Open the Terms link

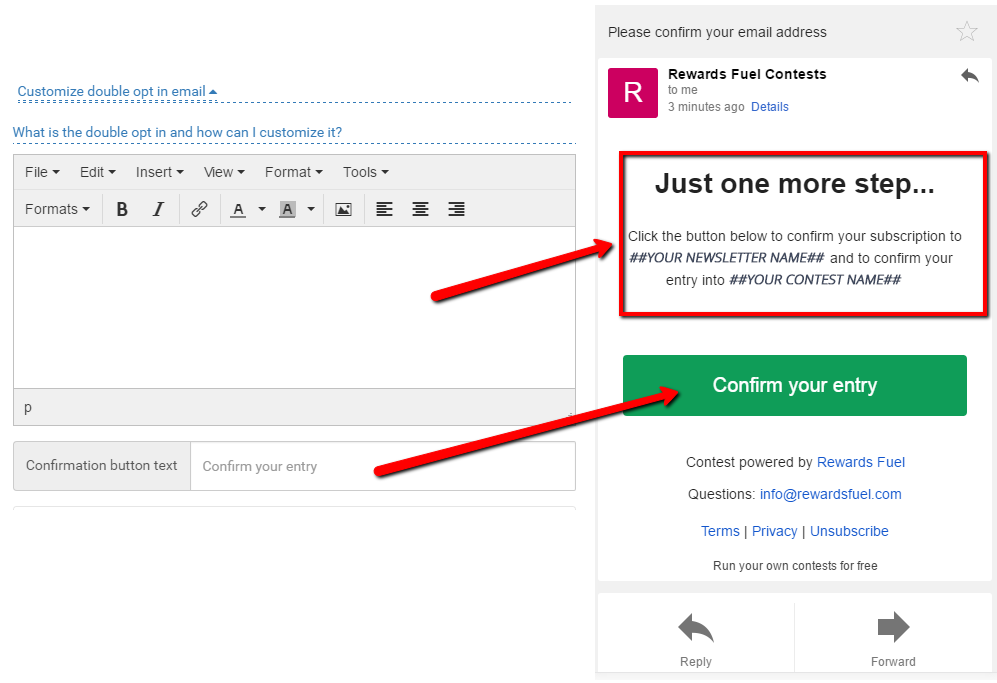click(x=720, y=531)
